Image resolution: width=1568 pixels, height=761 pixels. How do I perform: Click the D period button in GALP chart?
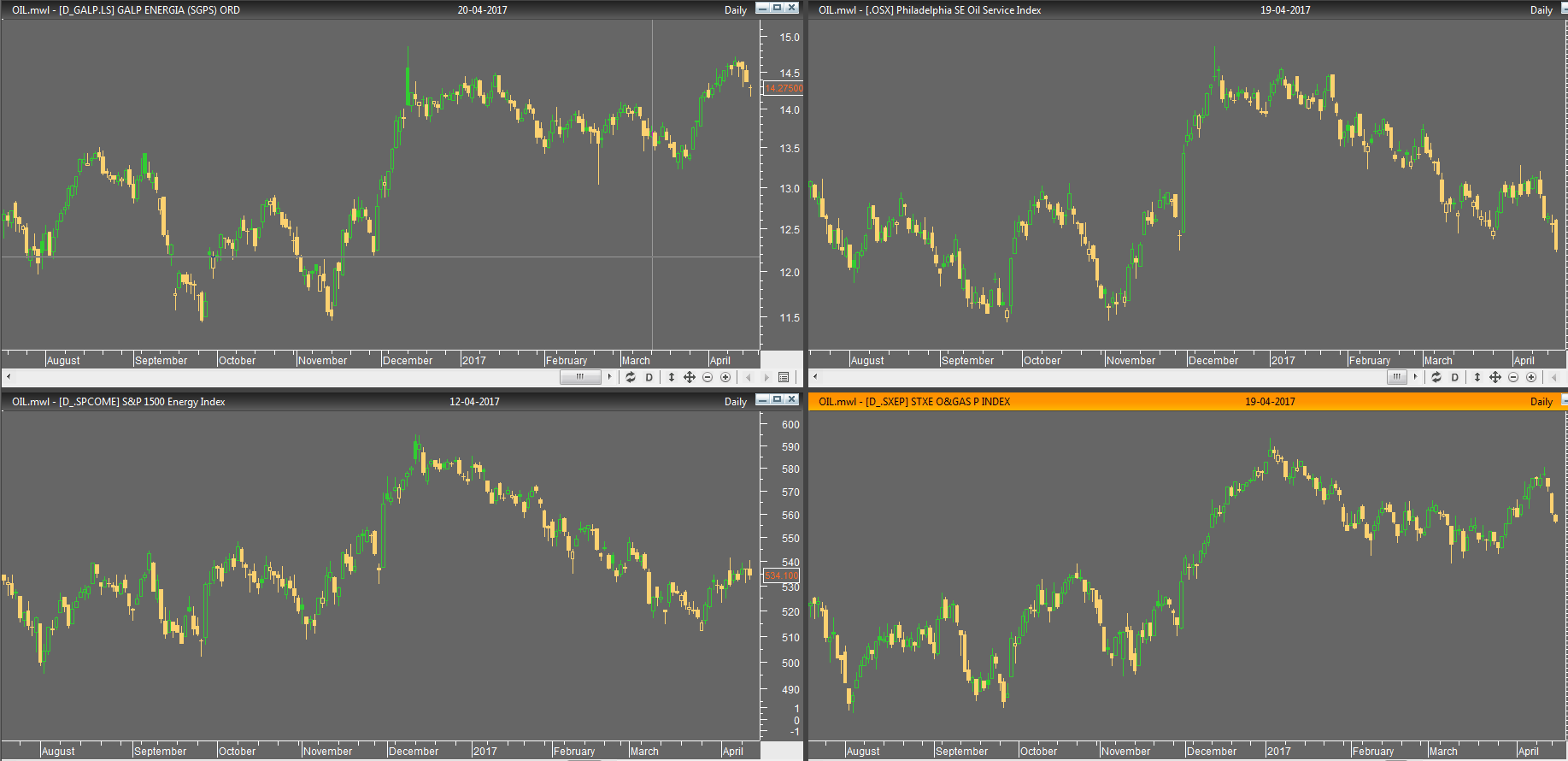(649, 377)
